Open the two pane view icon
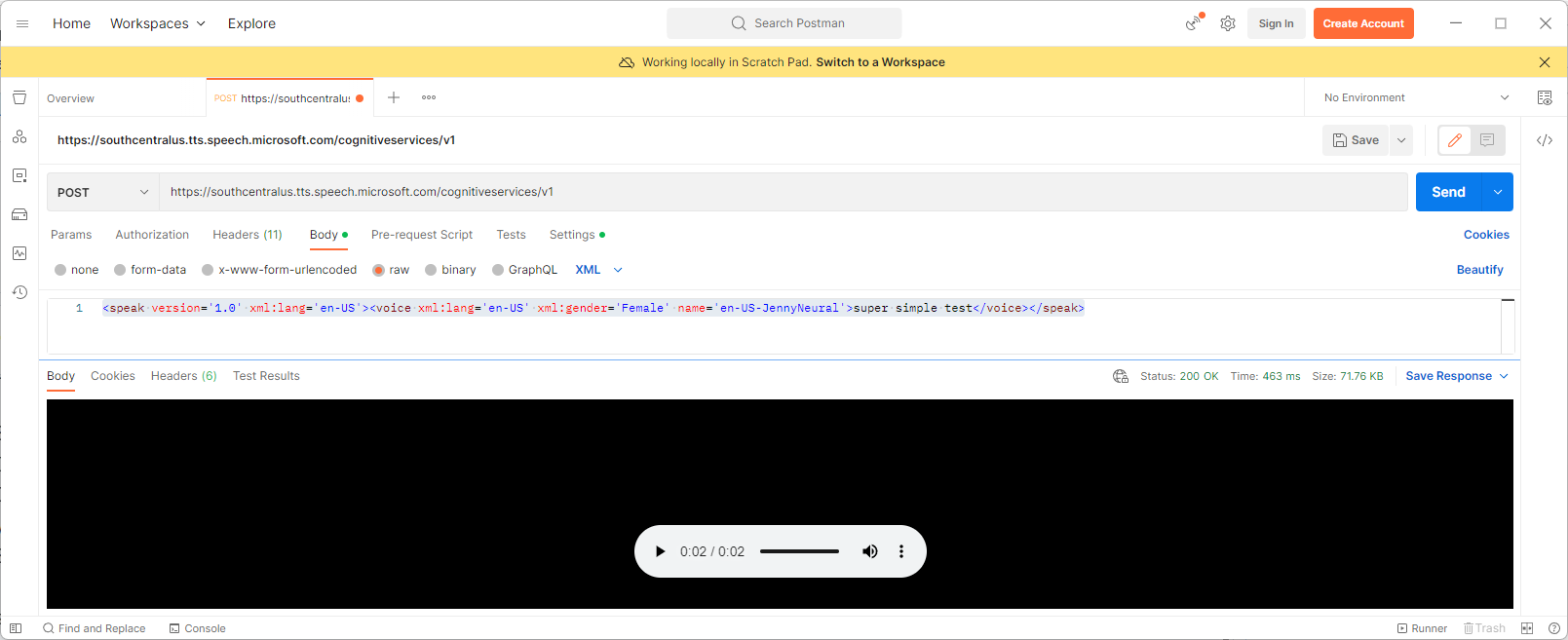This screenshot has width=1568, height=640. tap(1527, 628)
